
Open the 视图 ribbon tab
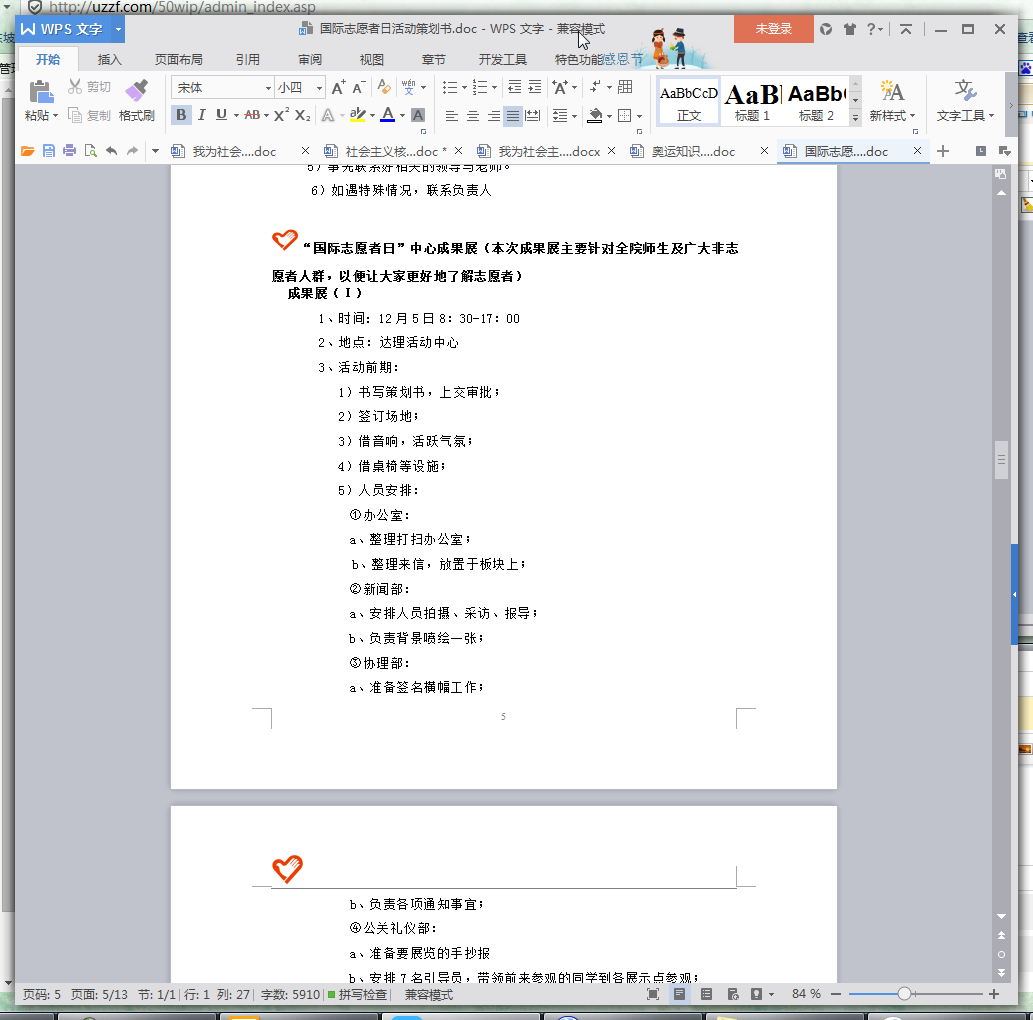pos(372,59)
